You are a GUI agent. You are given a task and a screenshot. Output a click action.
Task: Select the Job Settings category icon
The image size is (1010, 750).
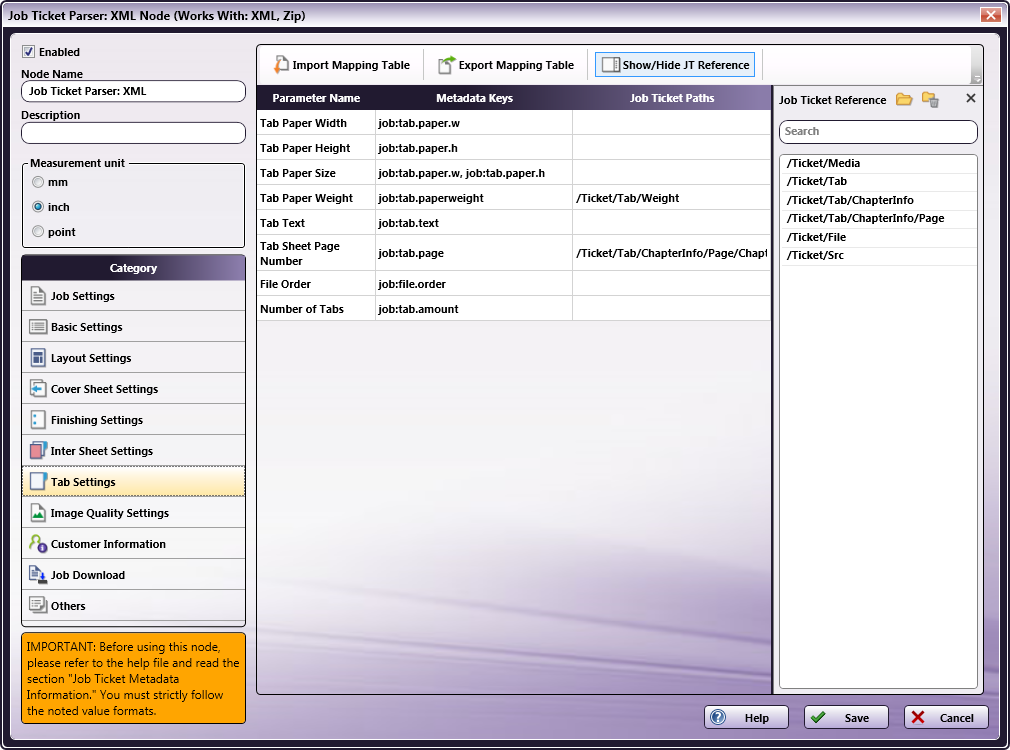click(x=38, y=296)
